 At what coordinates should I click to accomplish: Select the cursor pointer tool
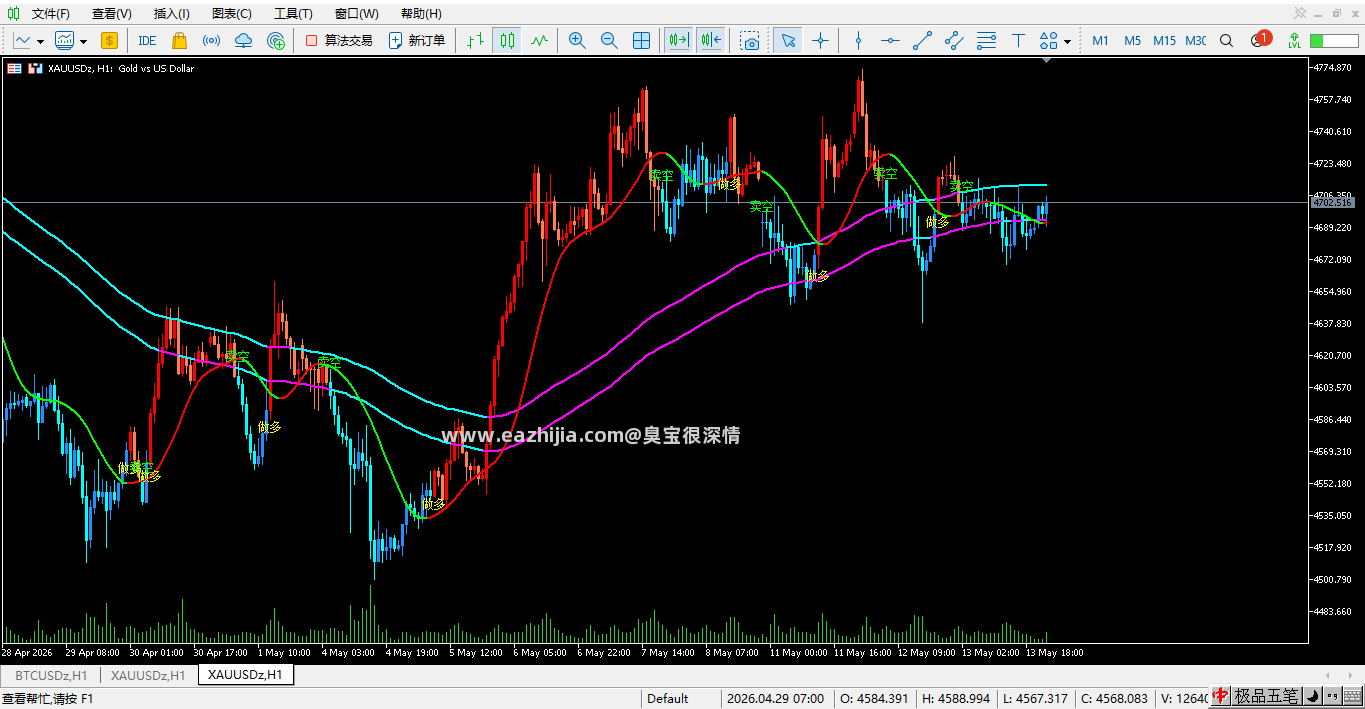coord(788,40)
